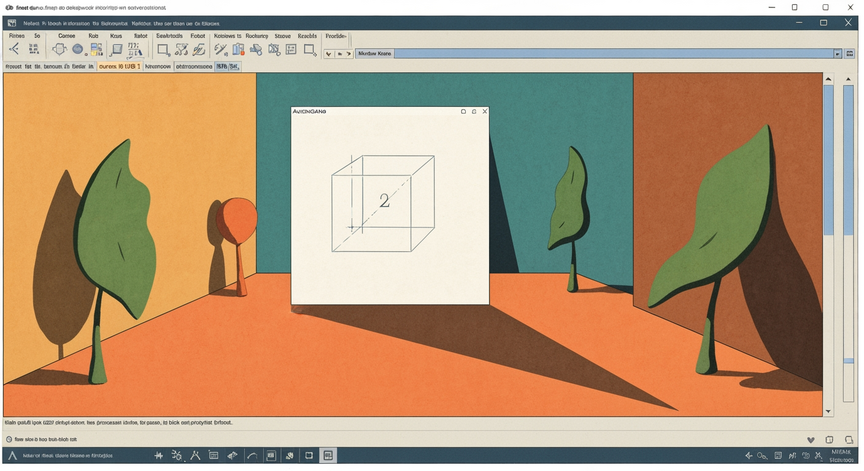Click the rounded-square icon at status row end
Image resolution: width=864 pixels, height=471 pixels.
849,440
